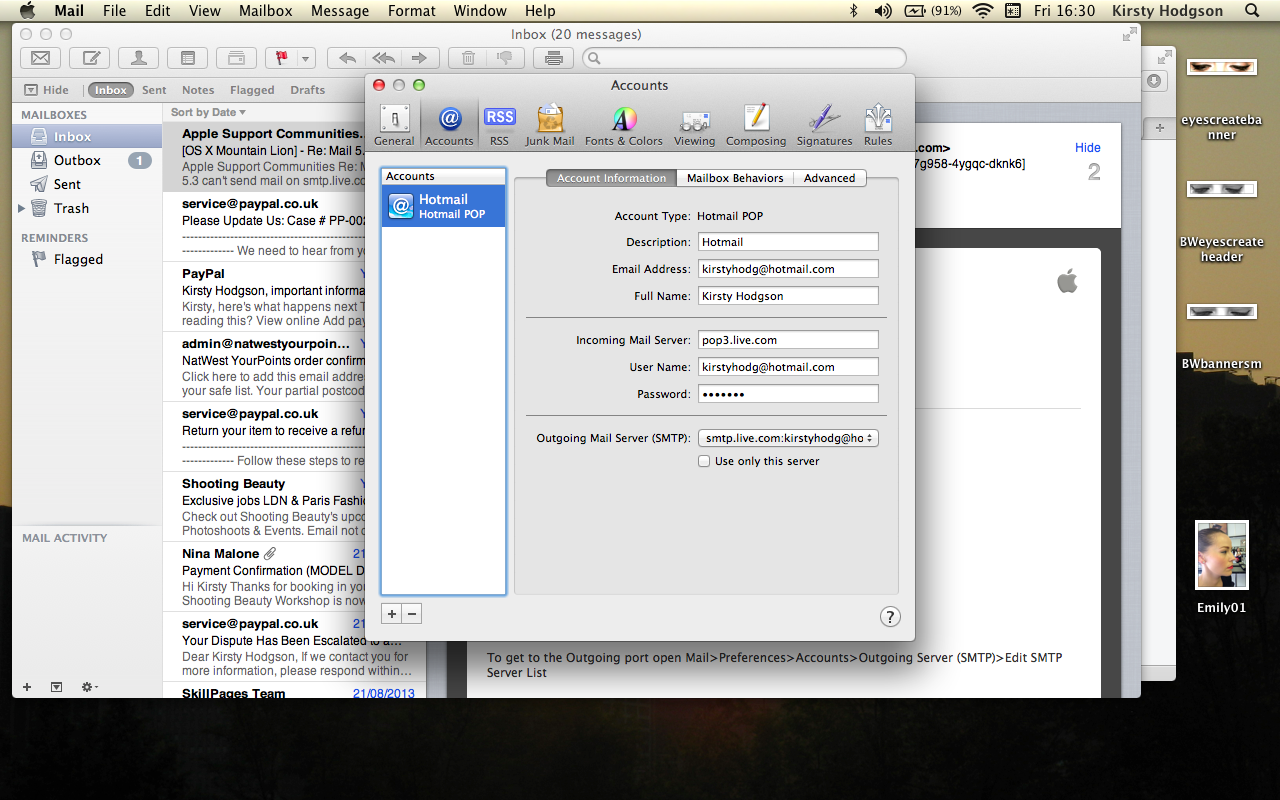Switch to Account Information tab

[611, 178]
